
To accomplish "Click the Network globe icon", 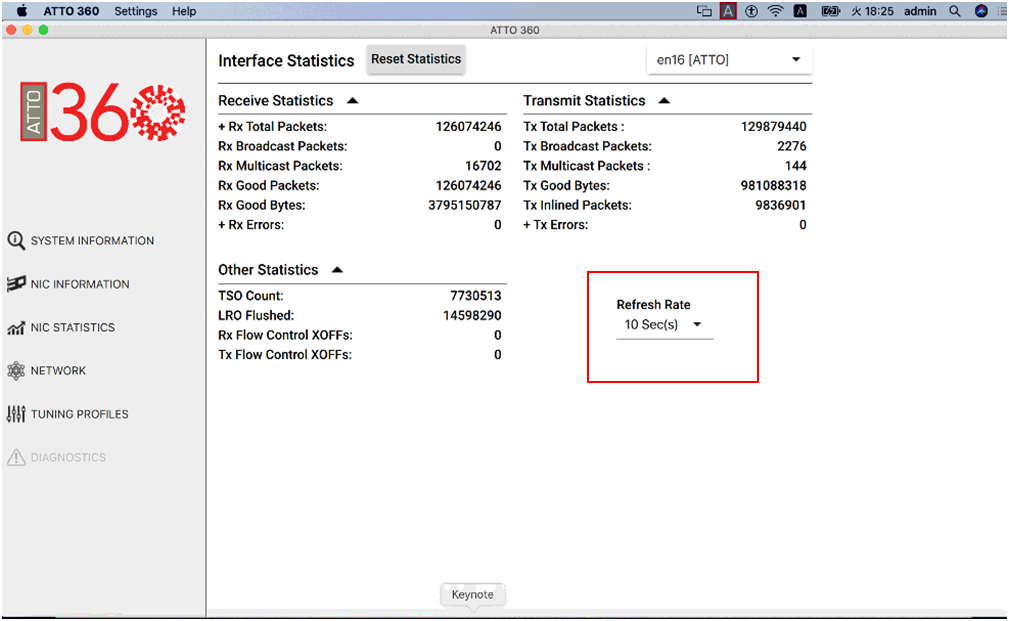I will click(x=16, y=371).
